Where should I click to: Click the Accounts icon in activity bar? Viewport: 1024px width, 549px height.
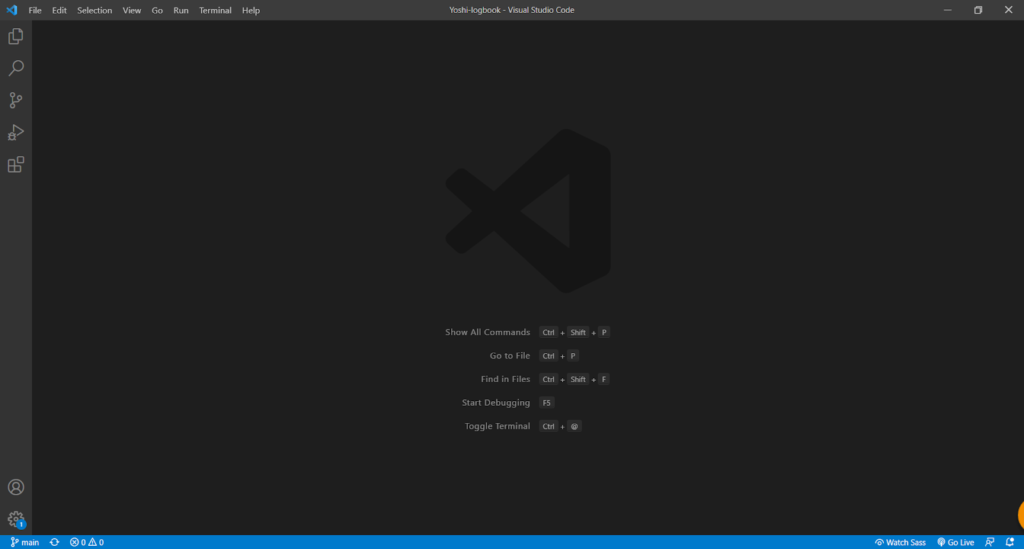coord(16,487)
